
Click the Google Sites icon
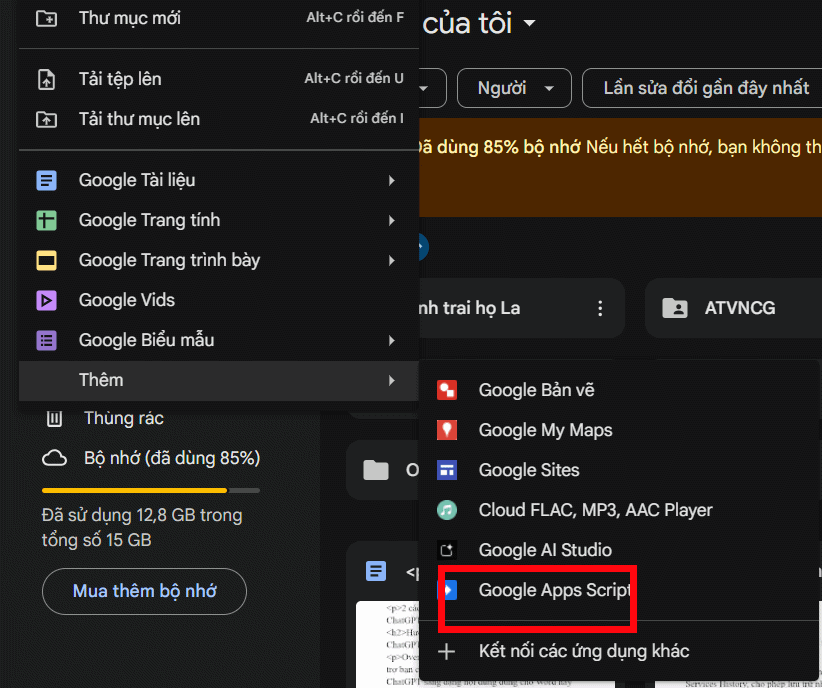coord(447,470)
